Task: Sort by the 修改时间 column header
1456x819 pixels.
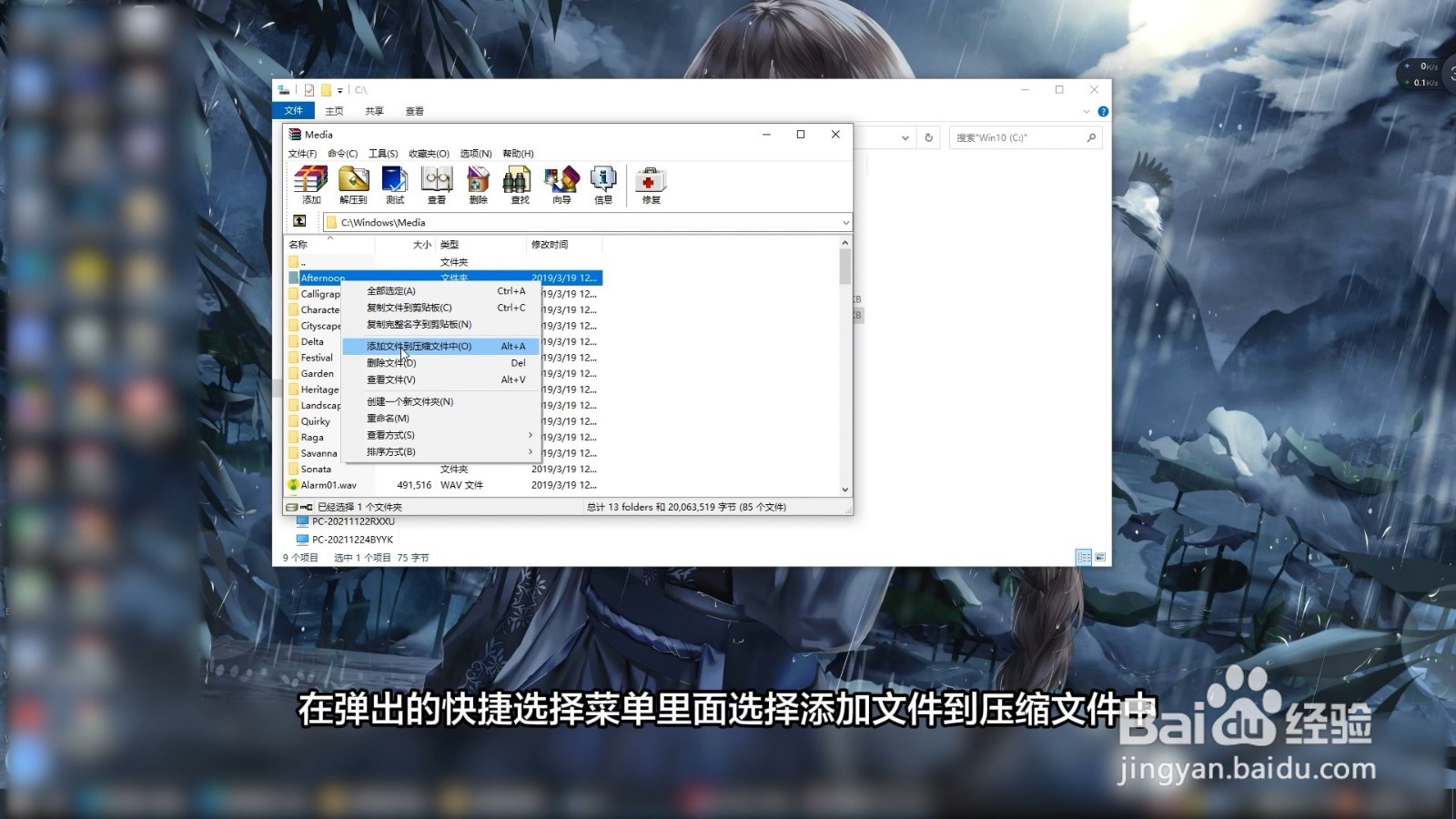Action: [x=564, y=245]
